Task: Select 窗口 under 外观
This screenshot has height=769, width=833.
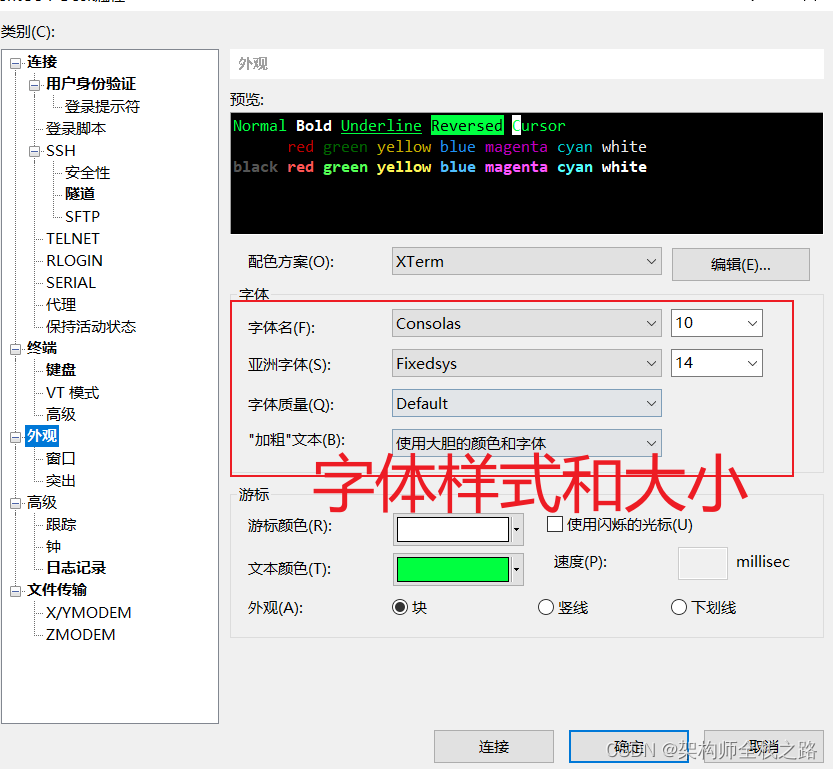Action: 61,458
